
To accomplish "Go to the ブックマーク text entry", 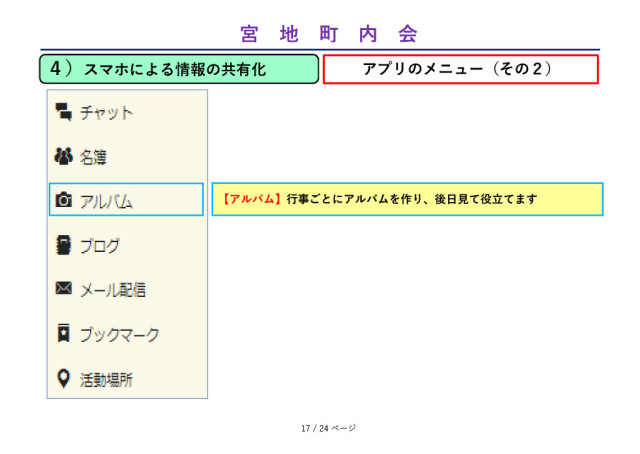I will click(x=119, y=335).
